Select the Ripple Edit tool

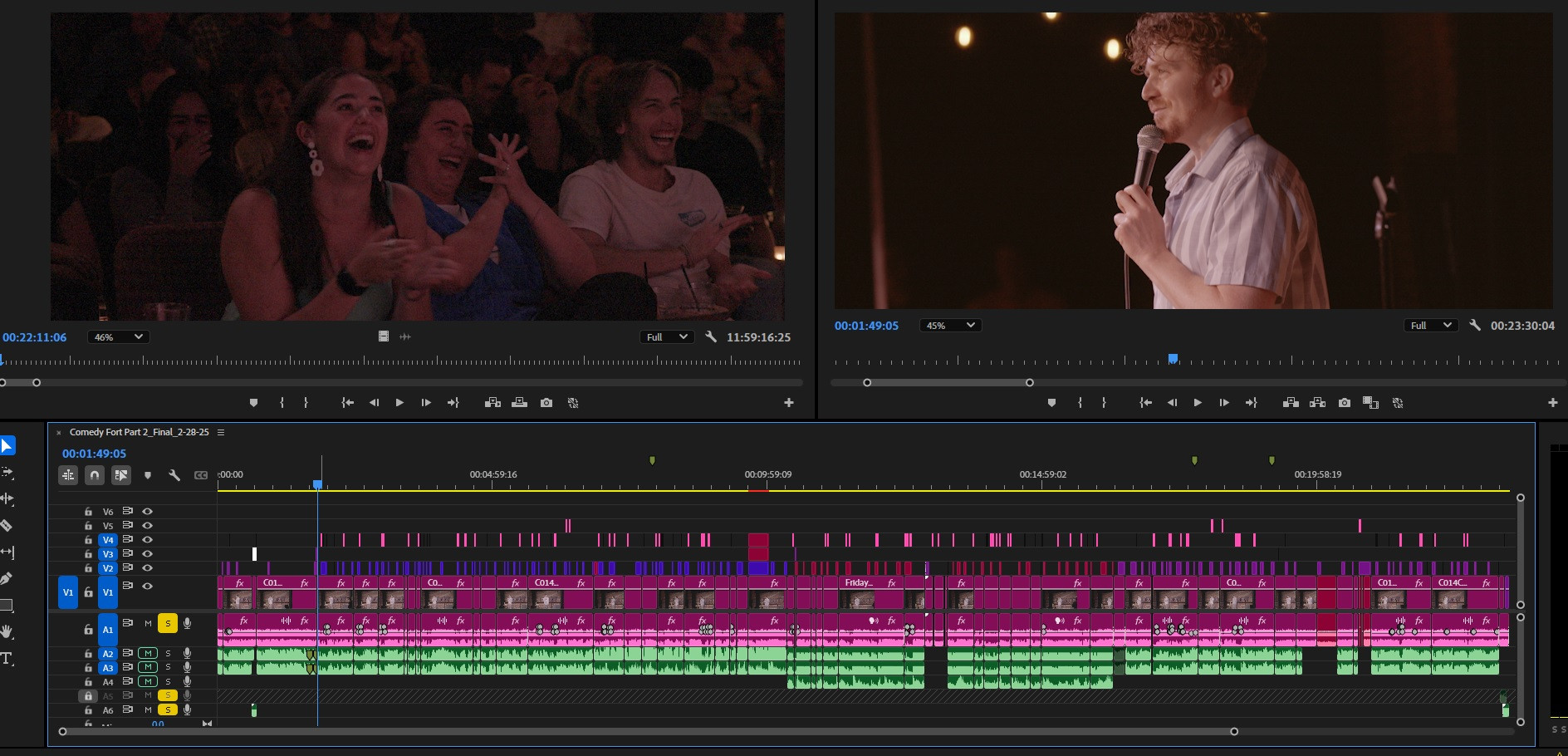point(7,499)
